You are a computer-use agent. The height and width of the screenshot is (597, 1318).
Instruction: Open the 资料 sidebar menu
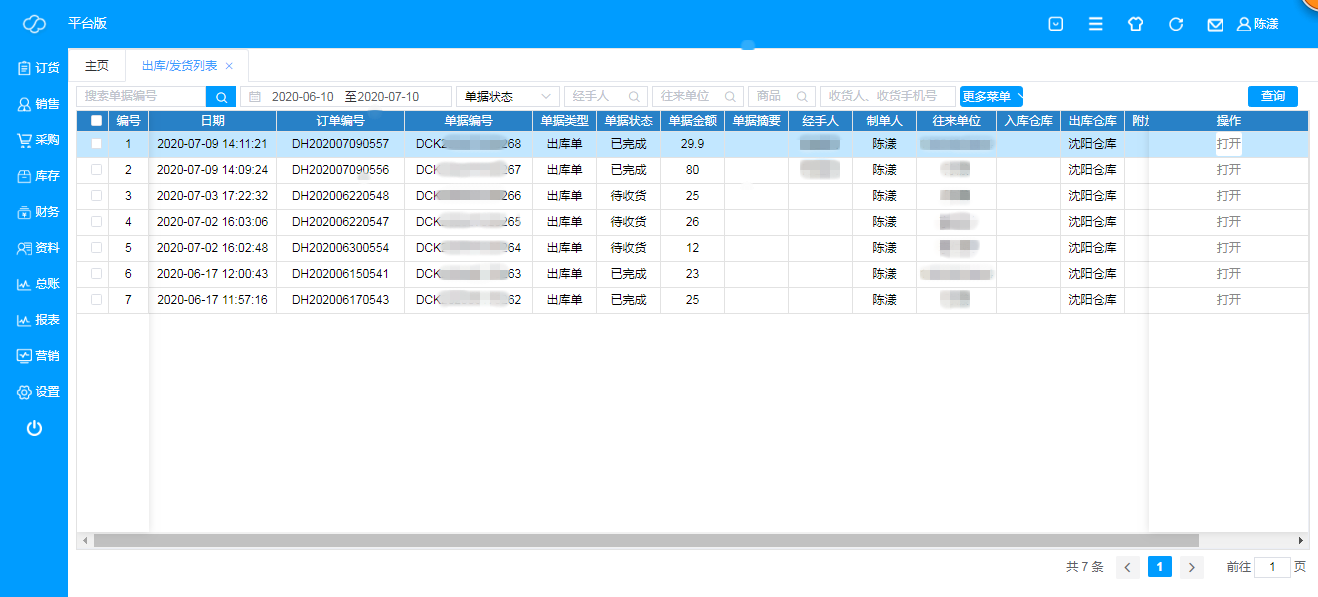pos(38,248)
